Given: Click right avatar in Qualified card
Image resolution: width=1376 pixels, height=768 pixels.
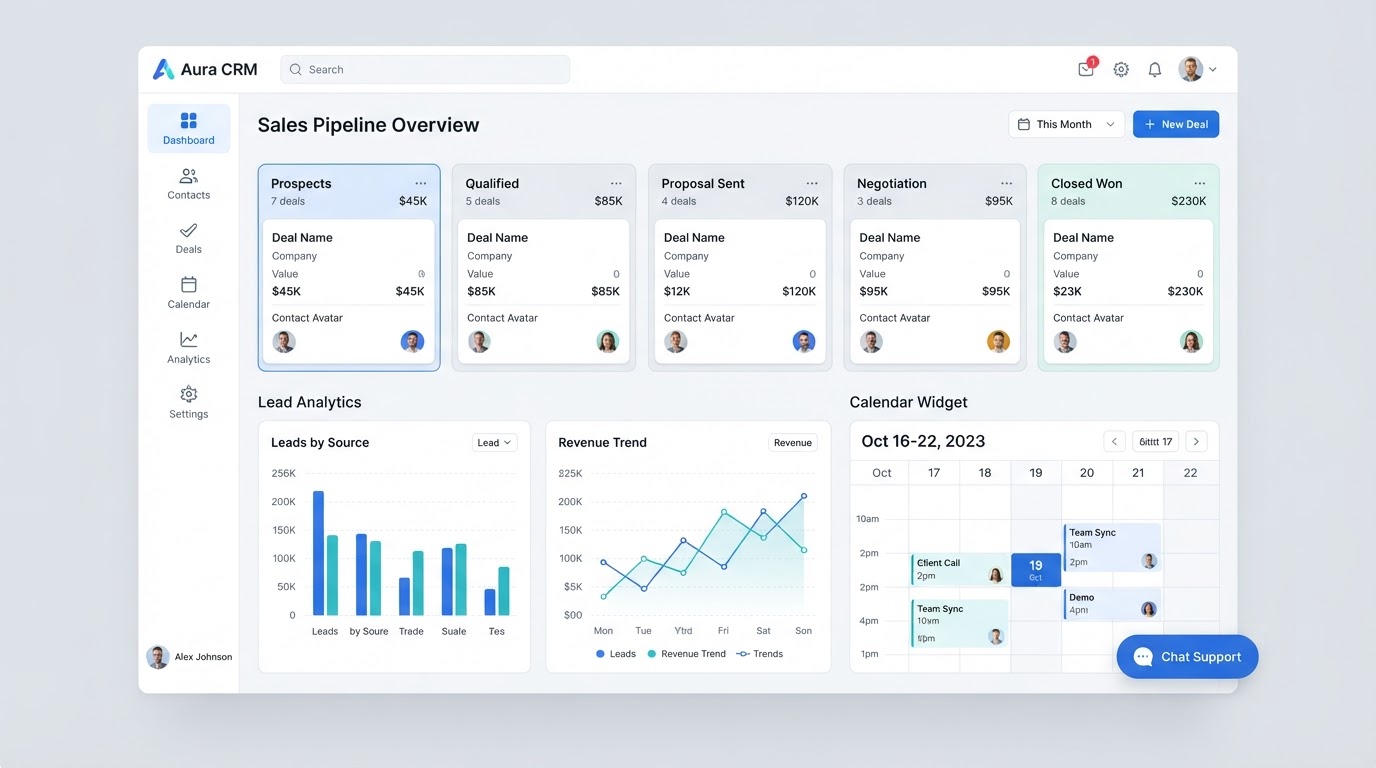Looking at the screenshot, I should click(x=608, y=342).
